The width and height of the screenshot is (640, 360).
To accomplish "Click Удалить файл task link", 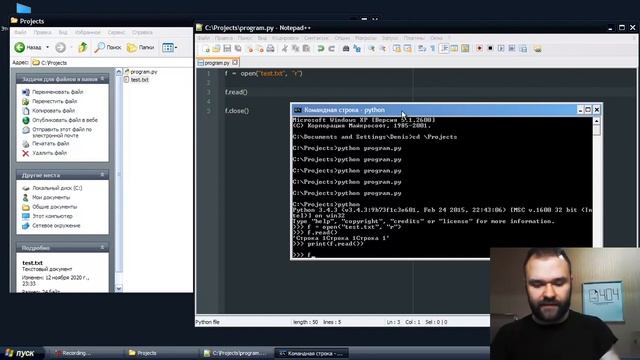I will pyautogui.click(x=49, y=153).
